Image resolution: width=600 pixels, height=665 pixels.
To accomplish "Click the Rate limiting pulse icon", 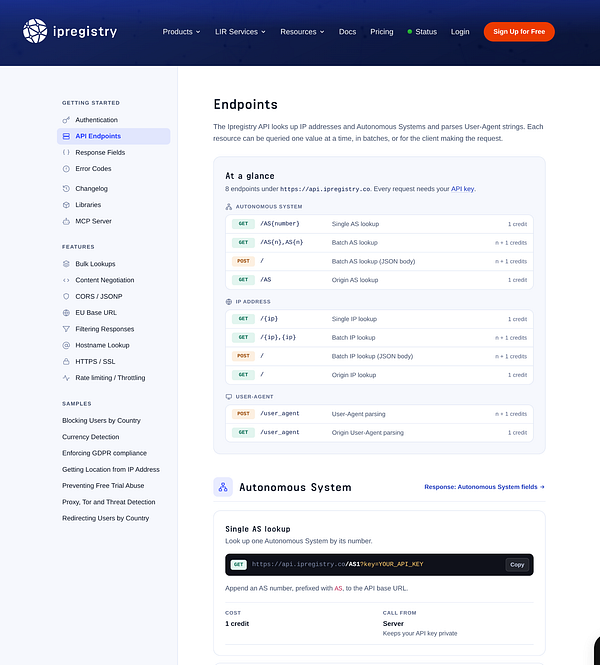I will coord(66,378).
